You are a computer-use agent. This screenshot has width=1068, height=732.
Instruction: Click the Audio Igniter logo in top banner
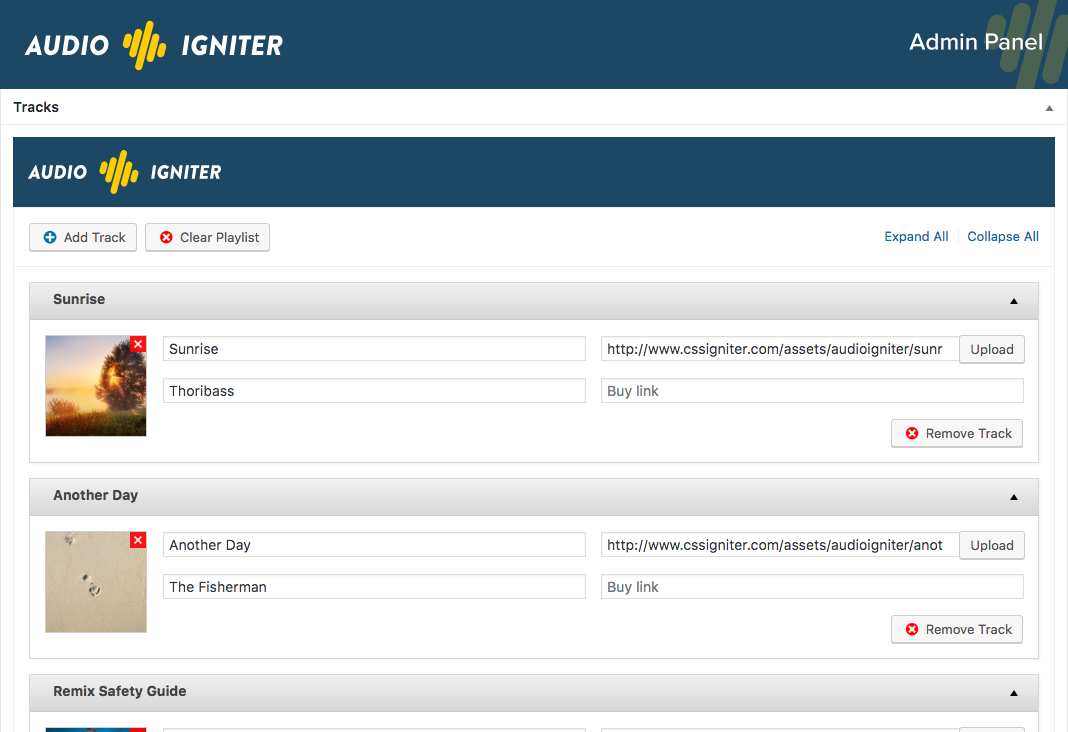154,45
